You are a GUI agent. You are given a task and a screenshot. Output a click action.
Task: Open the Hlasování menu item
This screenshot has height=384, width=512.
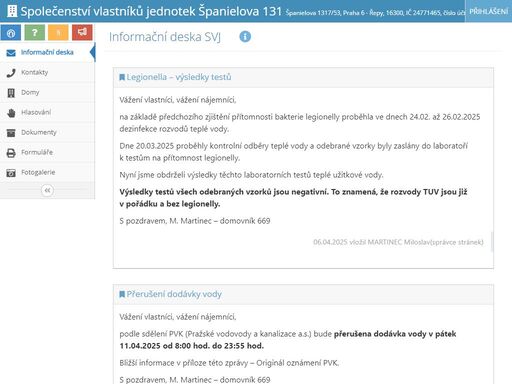(x=47, y=112)
